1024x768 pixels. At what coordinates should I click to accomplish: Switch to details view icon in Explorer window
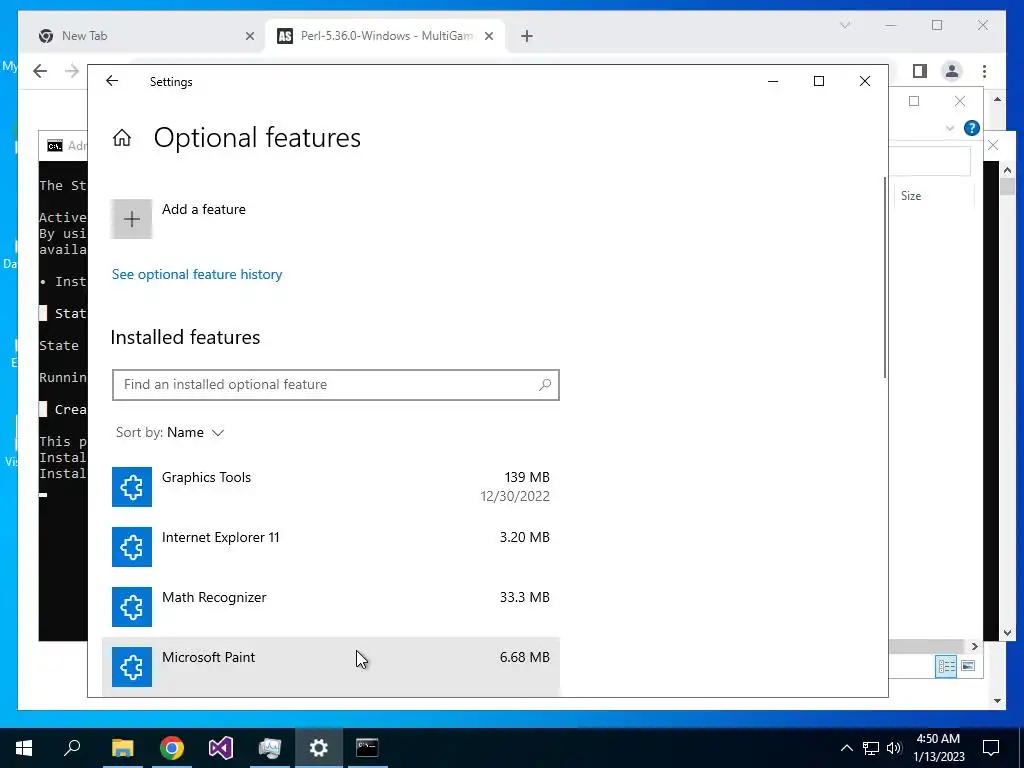pos(946,666)
